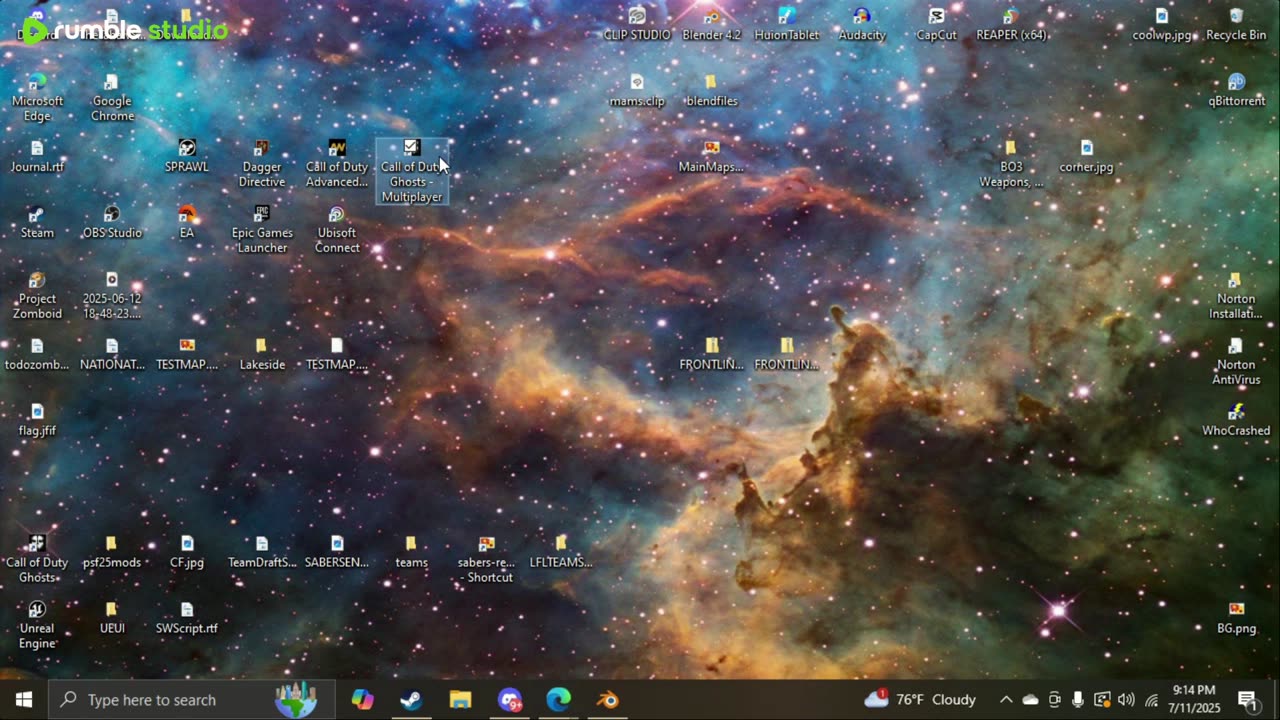Image resolution: width=1280 pixels, height=720 pixels.
Task: Select the CLIP STUDIO desktop shortcut
Action: (637, 24)
